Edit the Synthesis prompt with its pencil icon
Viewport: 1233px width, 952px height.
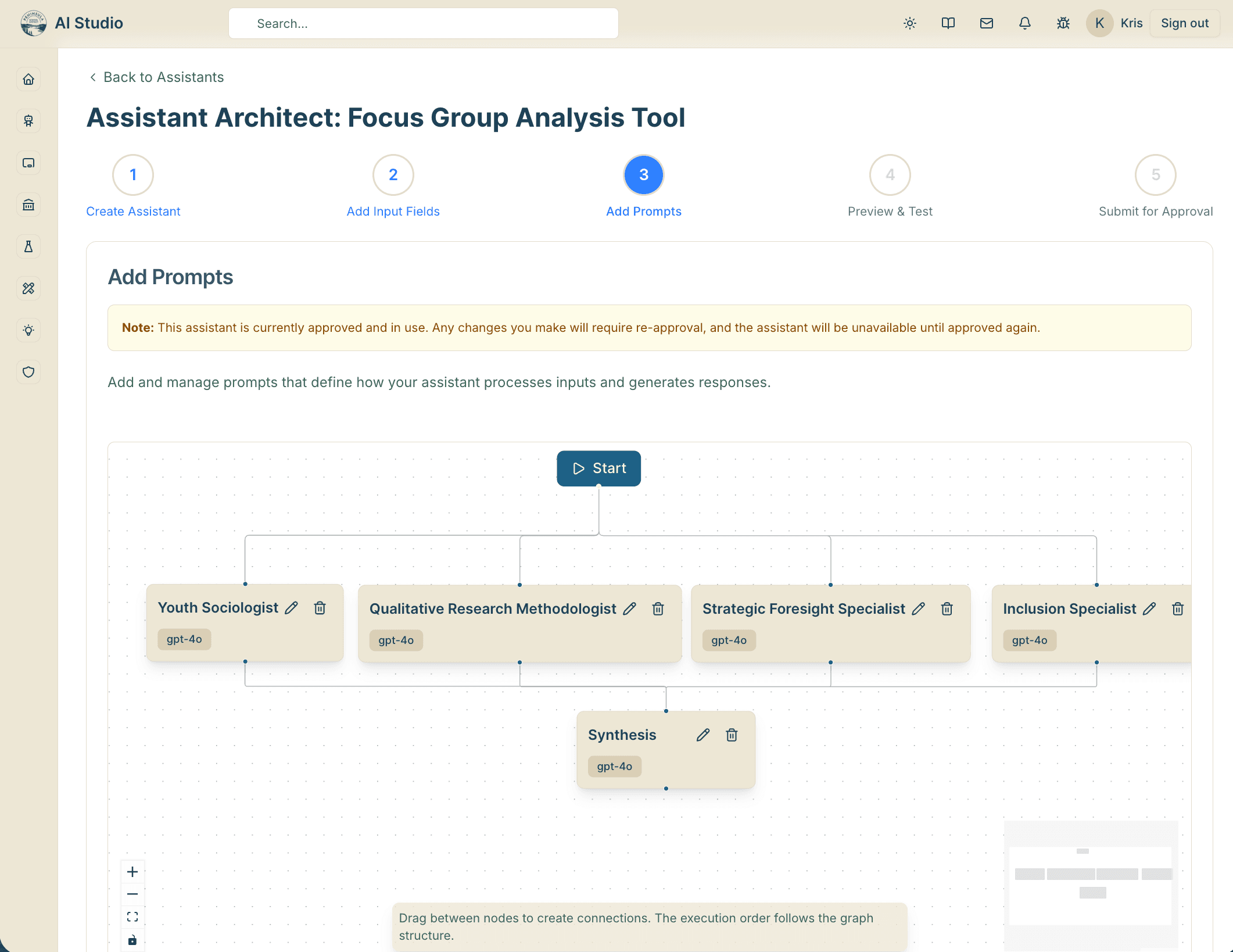pos(702,735)
